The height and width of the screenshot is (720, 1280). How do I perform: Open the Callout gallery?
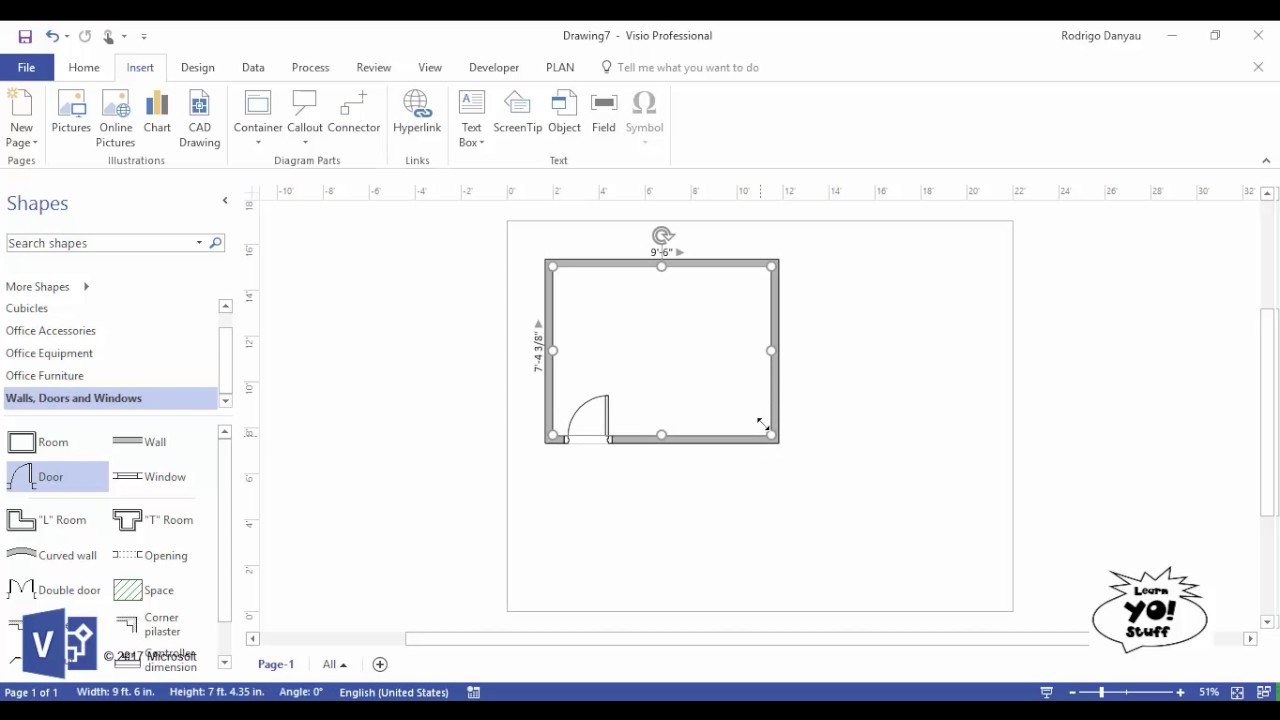(305, 118)
